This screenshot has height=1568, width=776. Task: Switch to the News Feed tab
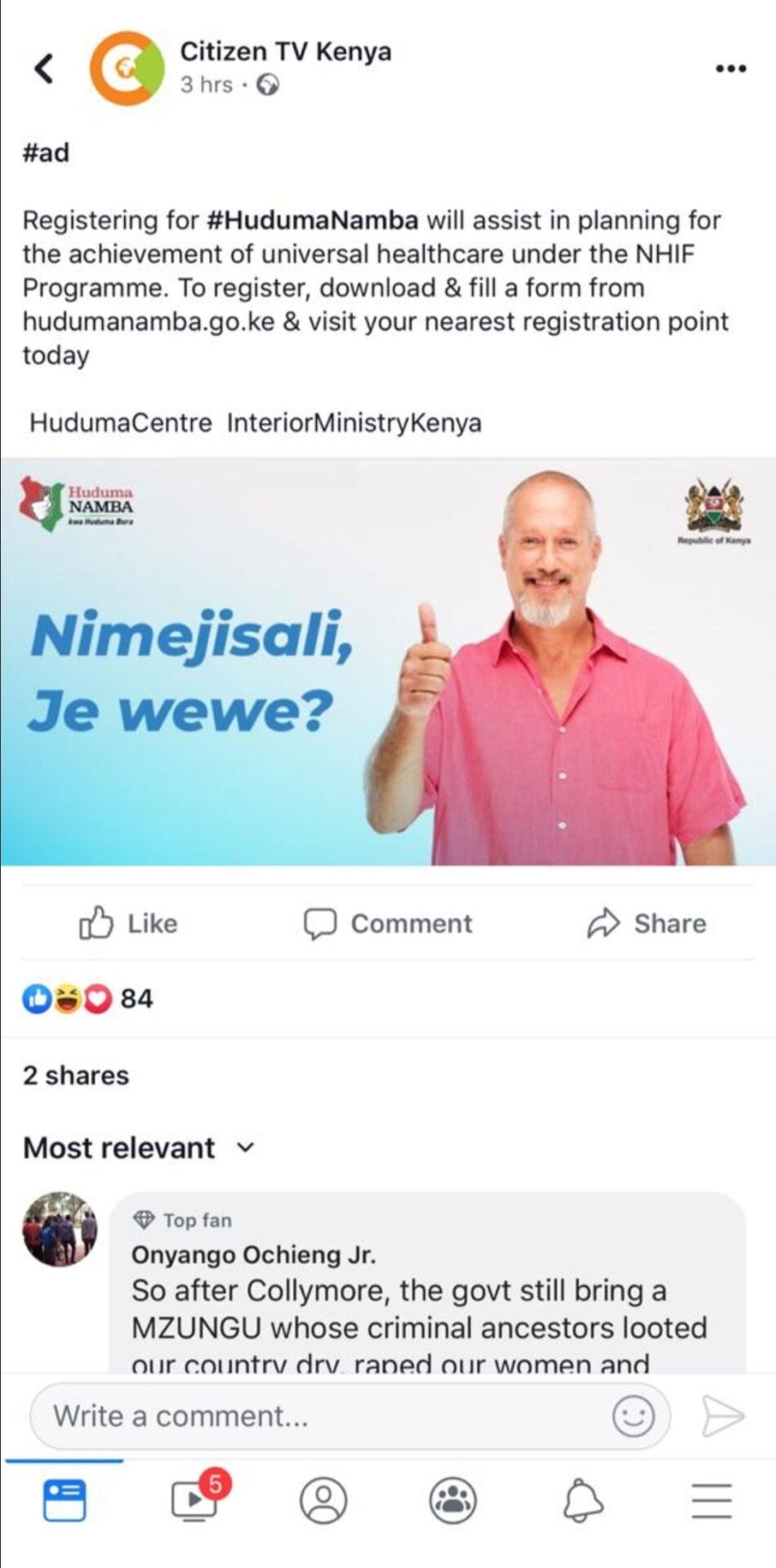click(x=65, y=1500)
